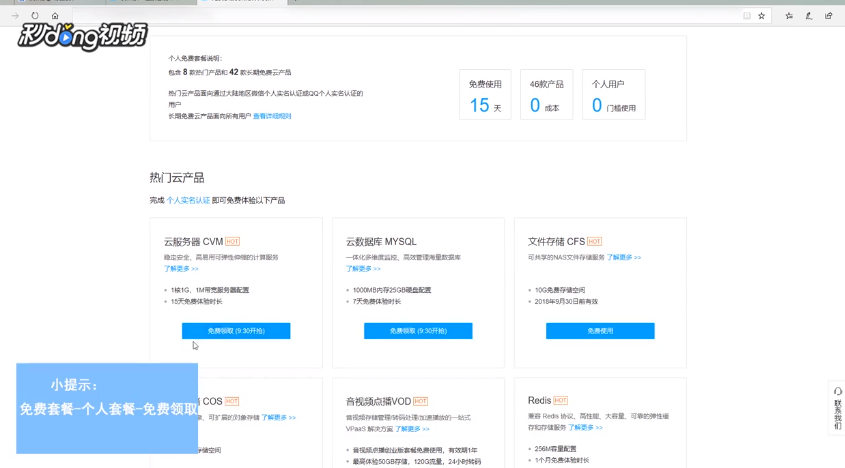The image size is (845, 468).
Task: Click 了解更多 under 云服务器 CVM
Action: point(181,269)
